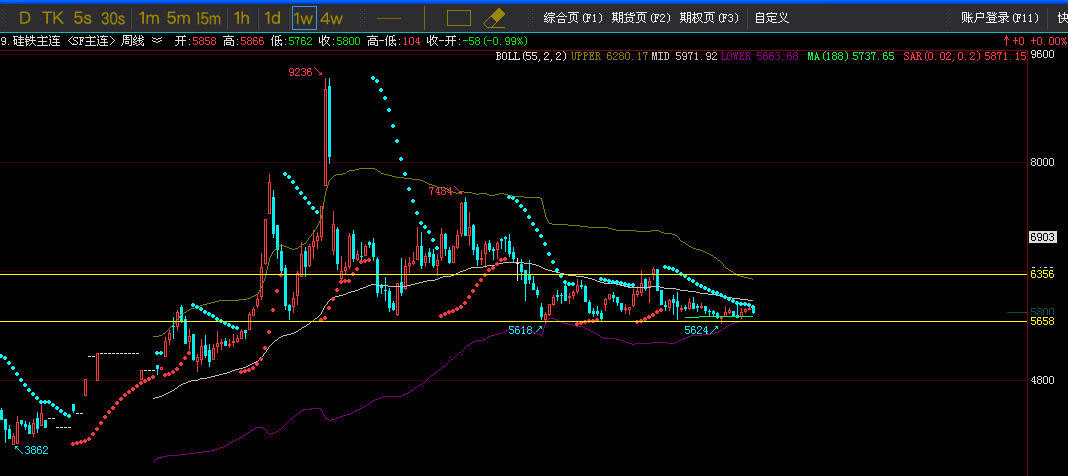Screen dimensions: 1068x476
Task: Switch to the 4w period
Action: 332,18
